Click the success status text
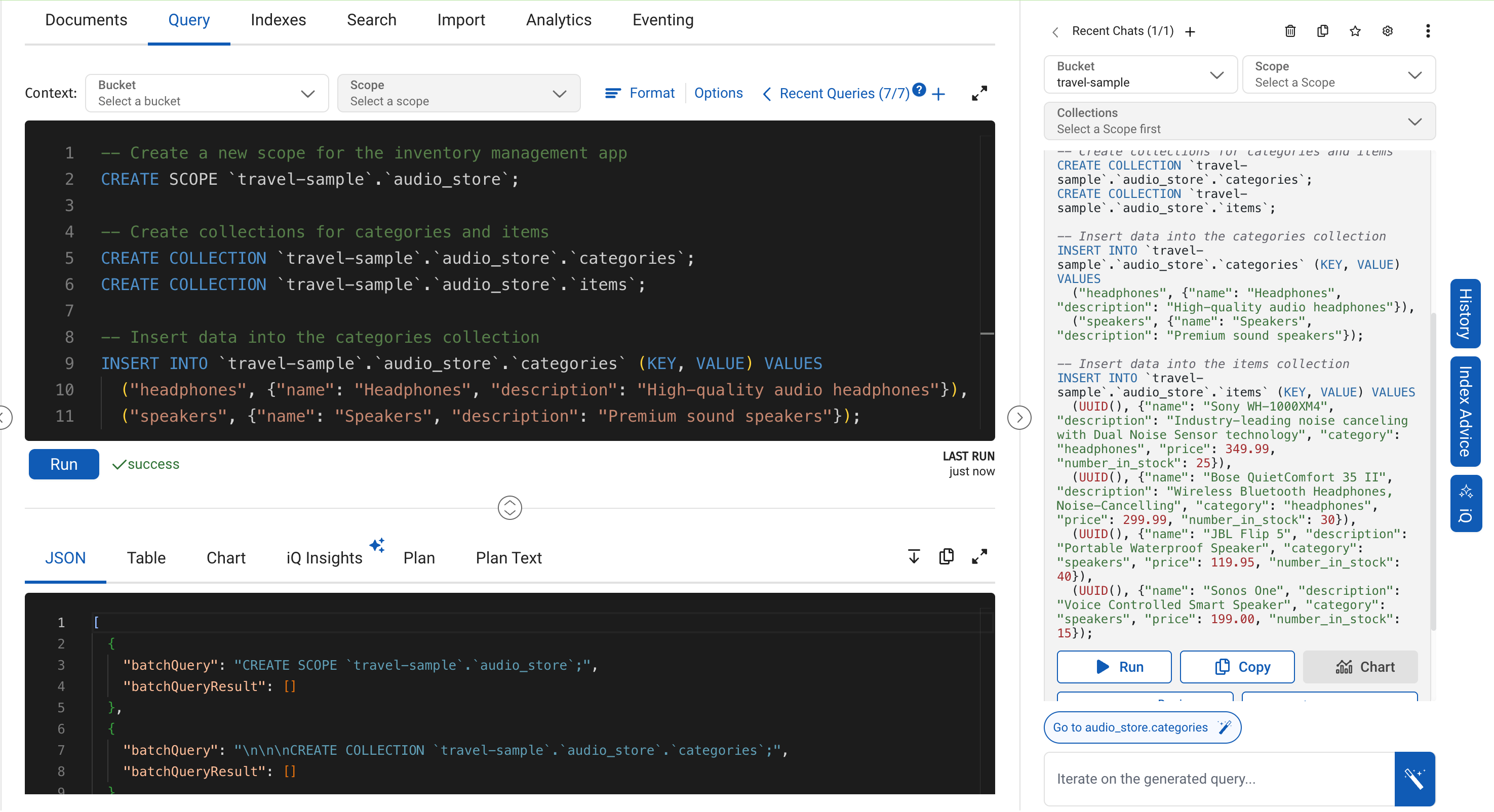This screenshot has width=1494, height=812. (x=153, y=464)
